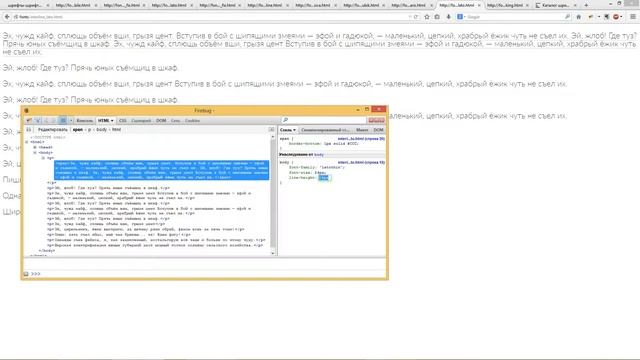
Task: Collapse the Firebug side panel toggle
Action: point(271,129)
